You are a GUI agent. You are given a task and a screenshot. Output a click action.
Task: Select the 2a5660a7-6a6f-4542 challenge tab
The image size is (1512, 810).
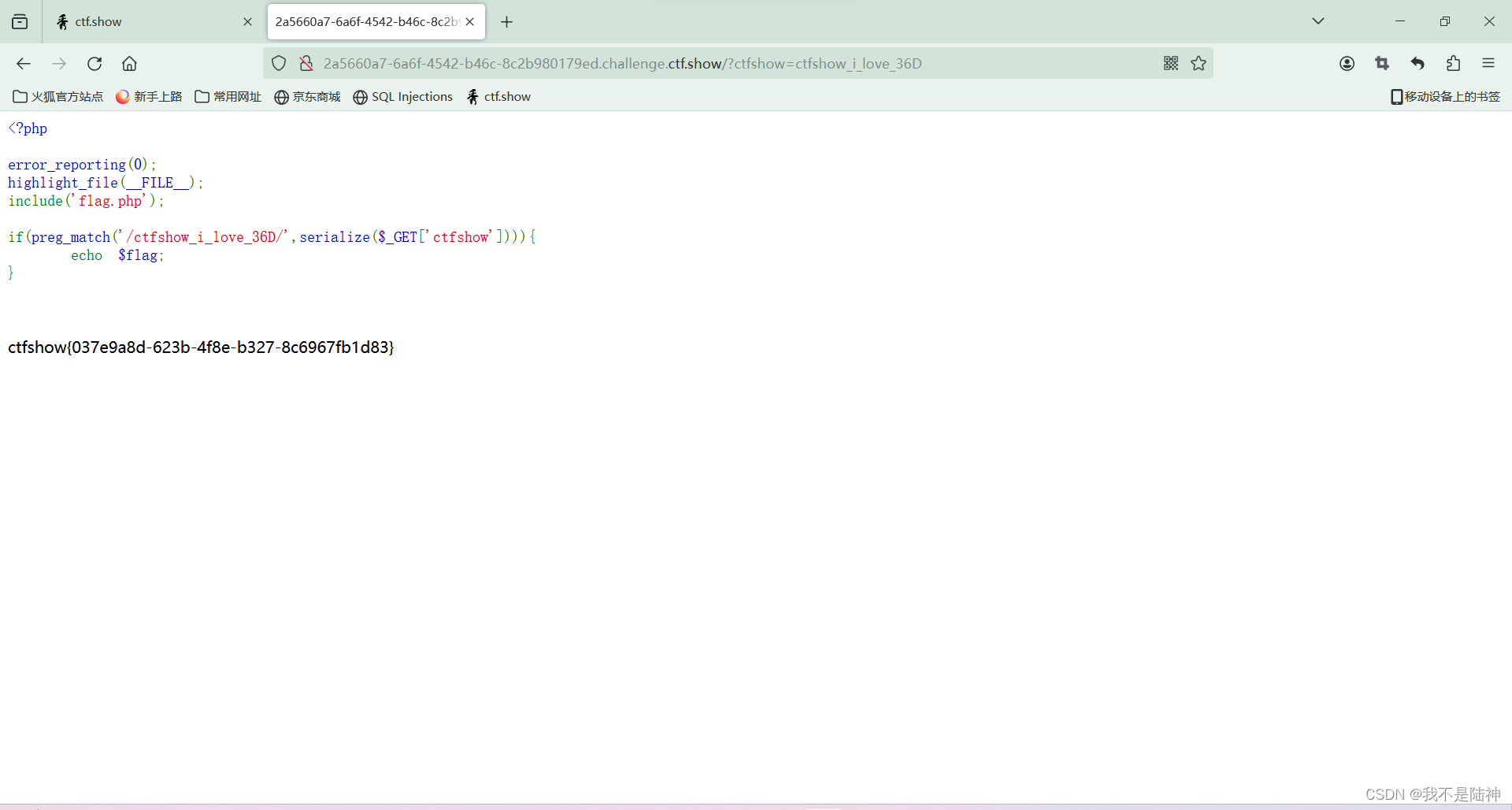pos(376,22)
